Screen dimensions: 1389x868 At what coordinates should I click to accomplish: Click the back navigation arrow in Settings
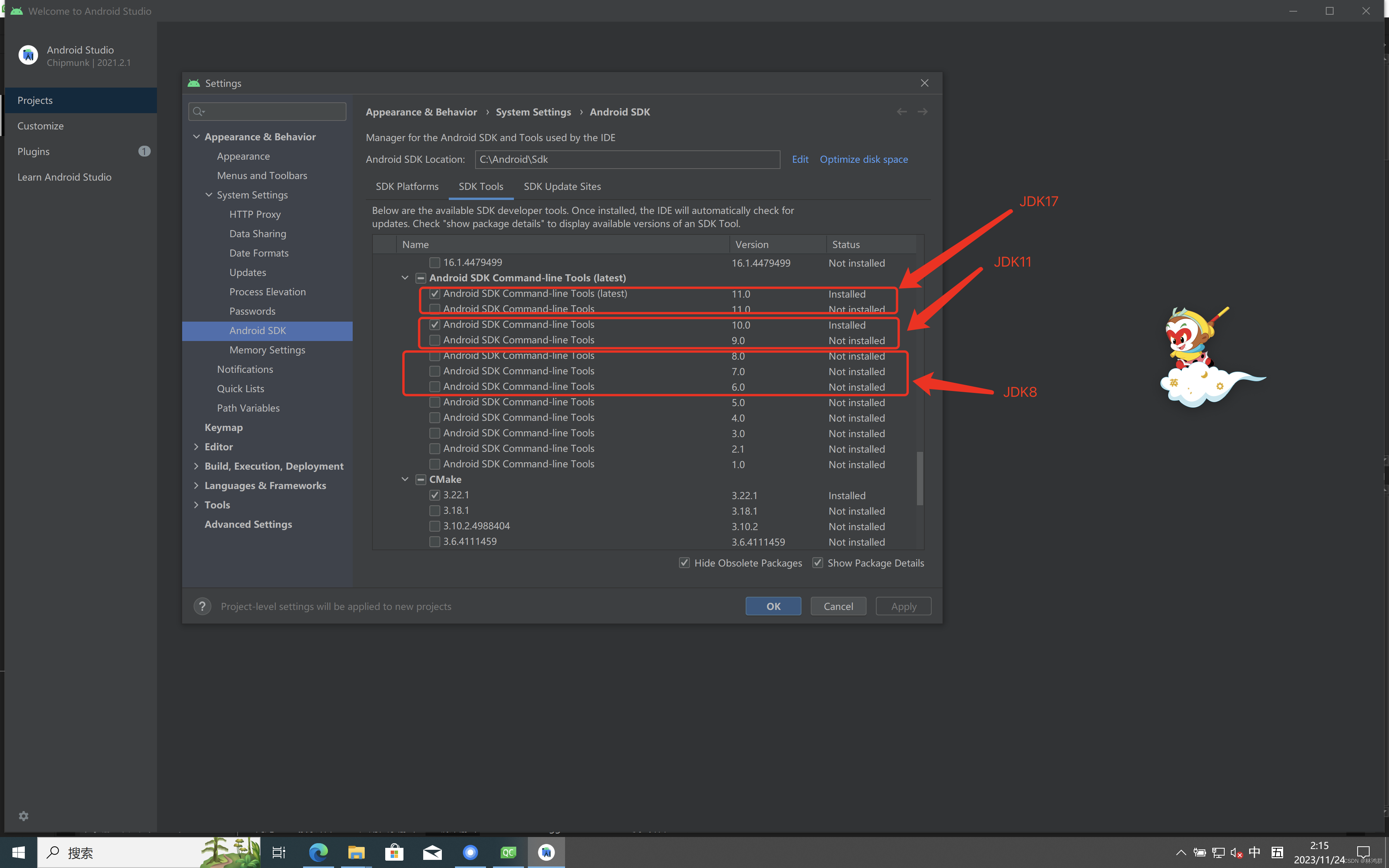pyautogui.click(x=902, y=112)
